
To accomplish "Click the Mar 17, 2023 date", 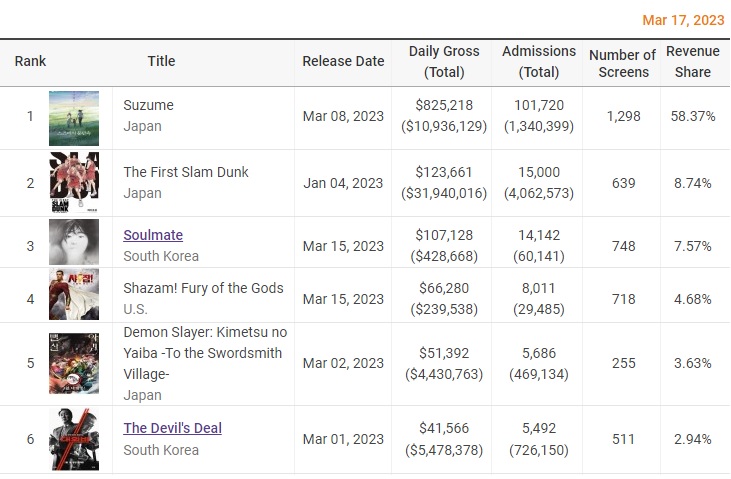I will point(685,19).
